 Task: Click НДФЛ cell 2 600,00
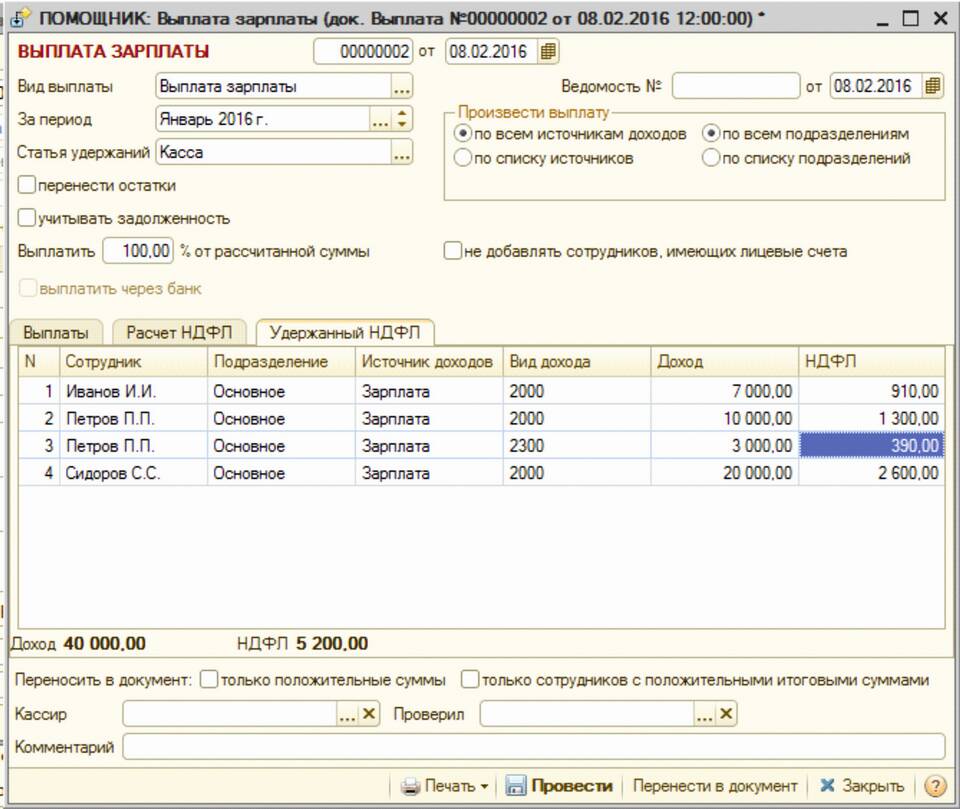click(871, 473)
